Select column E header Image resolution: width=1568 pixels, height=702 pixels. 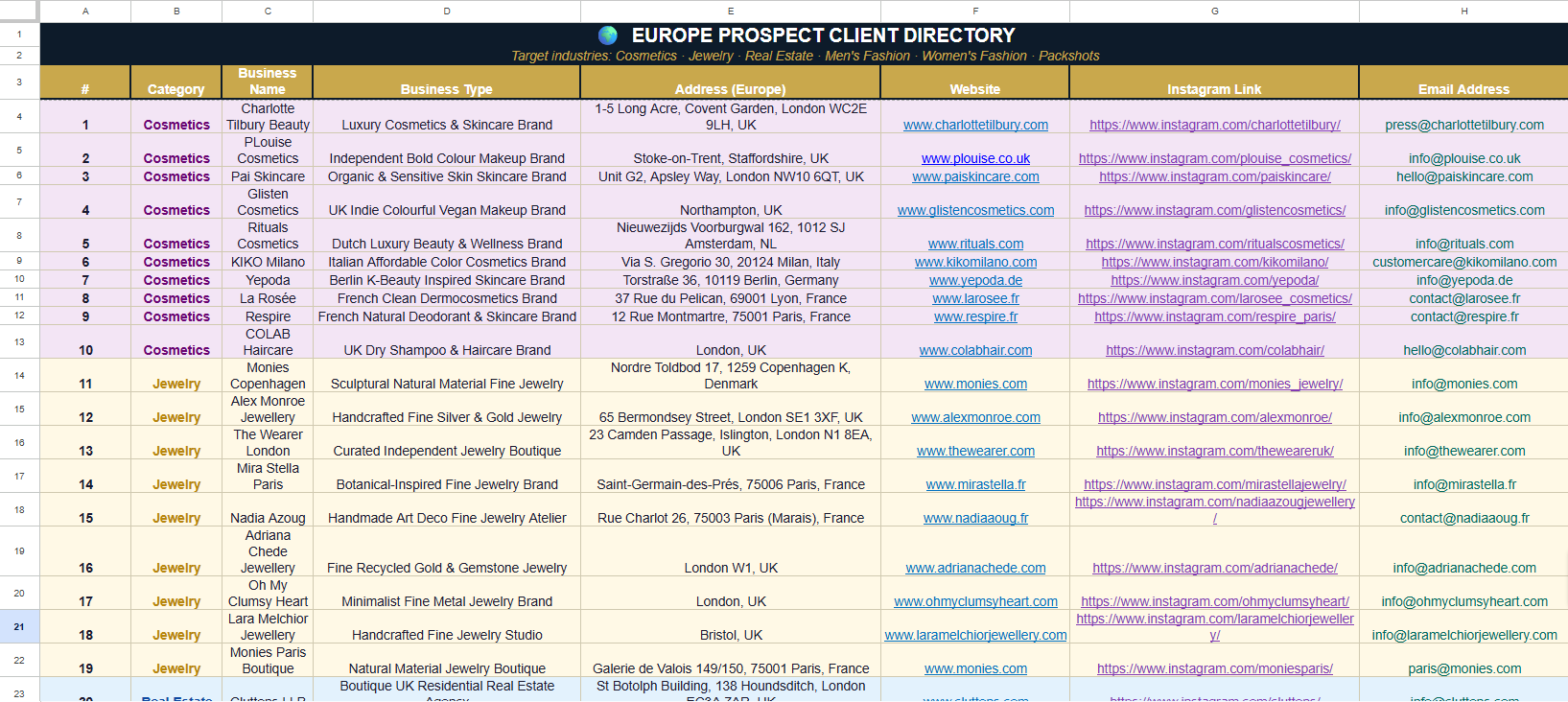coord(731,11)
